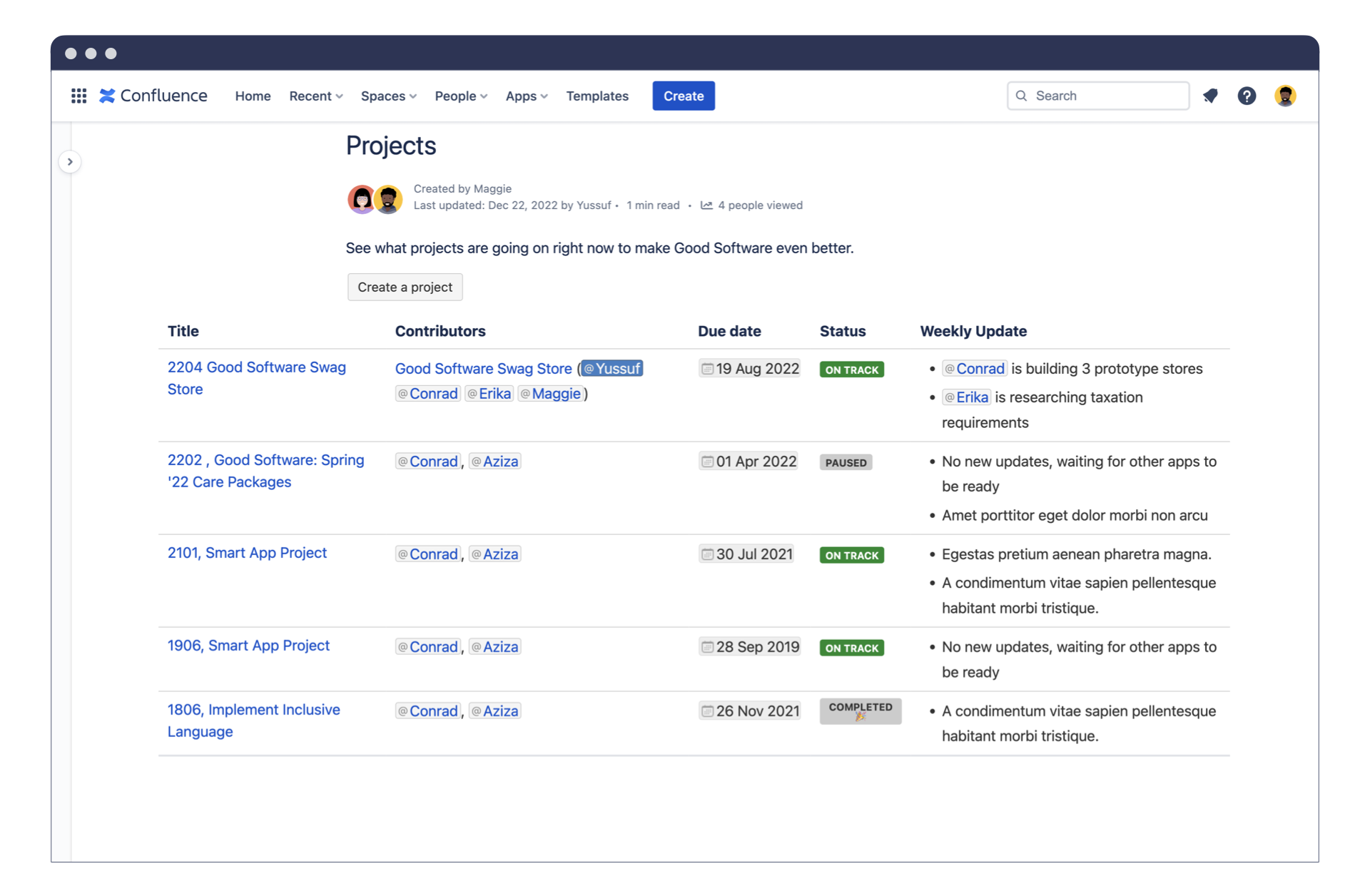
Task: Click Maggie's author avatar
Action: 362,199
